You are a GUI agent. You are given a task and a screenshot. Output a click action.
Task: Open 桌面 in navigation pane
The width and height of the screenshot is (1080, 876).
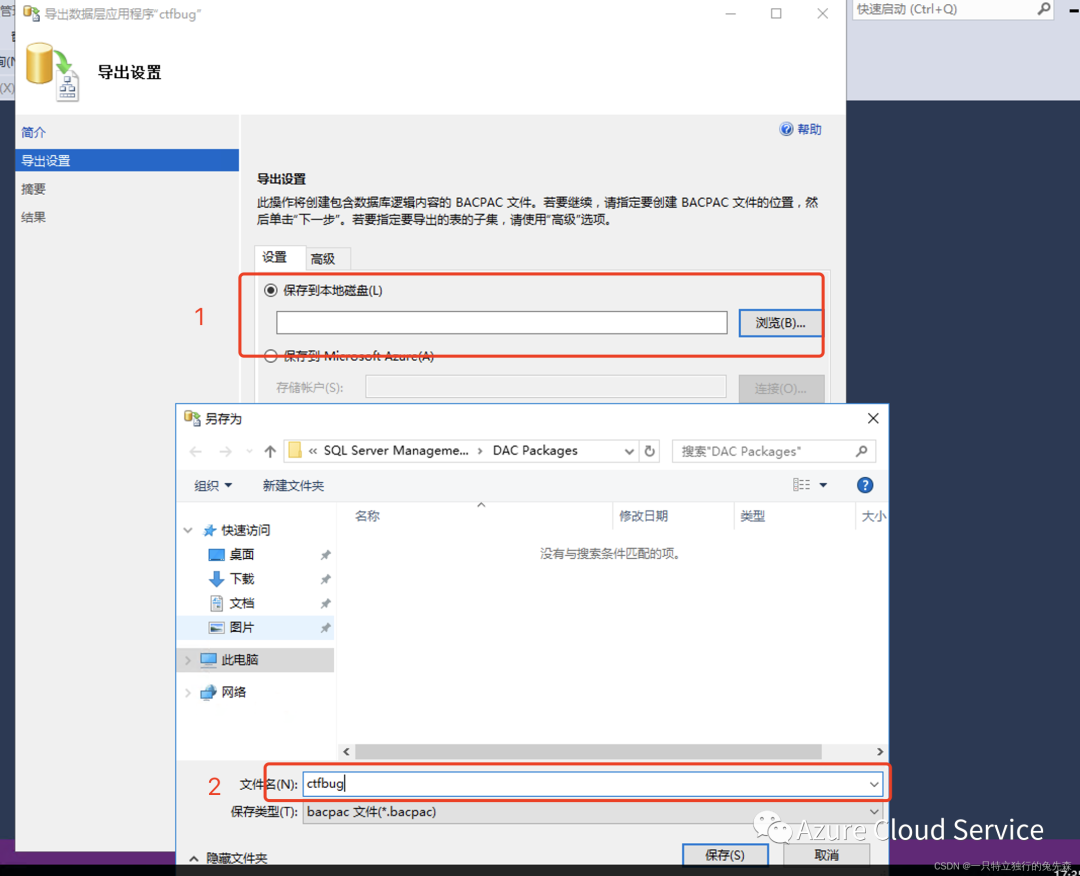click(242, 554)
